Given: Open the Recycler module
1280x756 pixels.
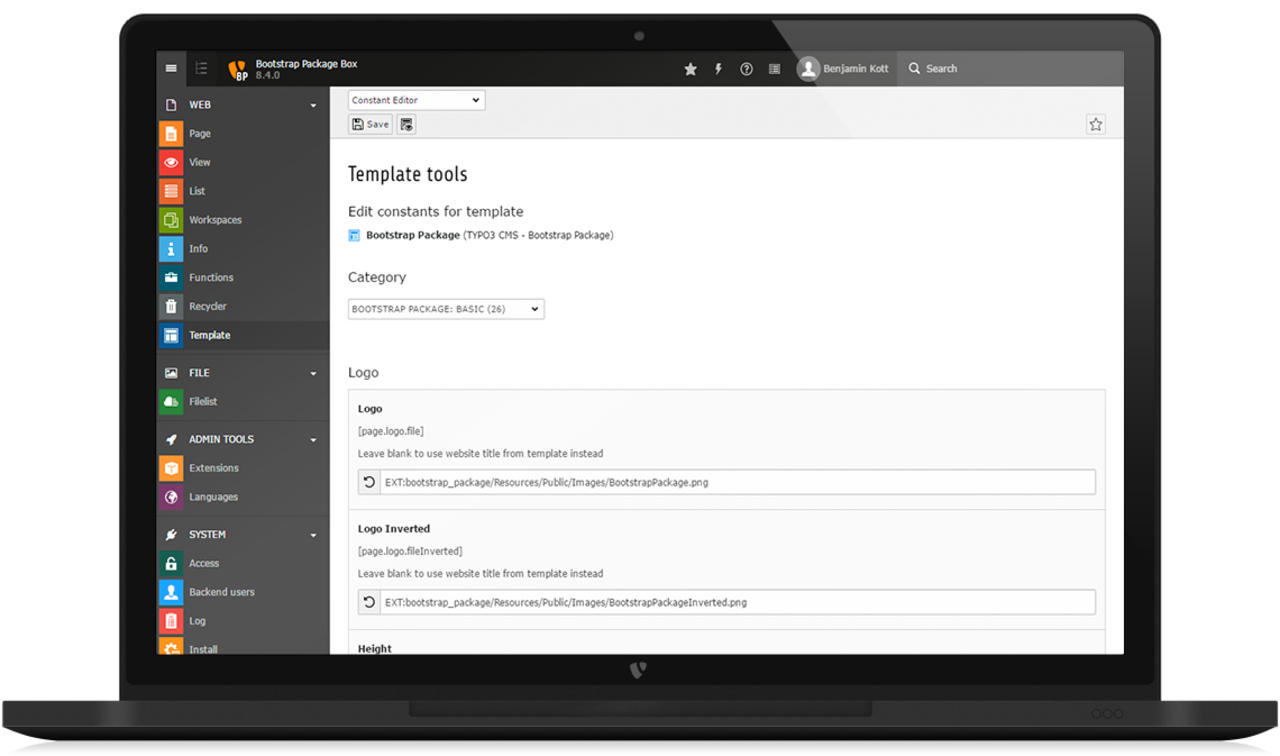Looking at the screenshot, I should (x=207, y=307).
